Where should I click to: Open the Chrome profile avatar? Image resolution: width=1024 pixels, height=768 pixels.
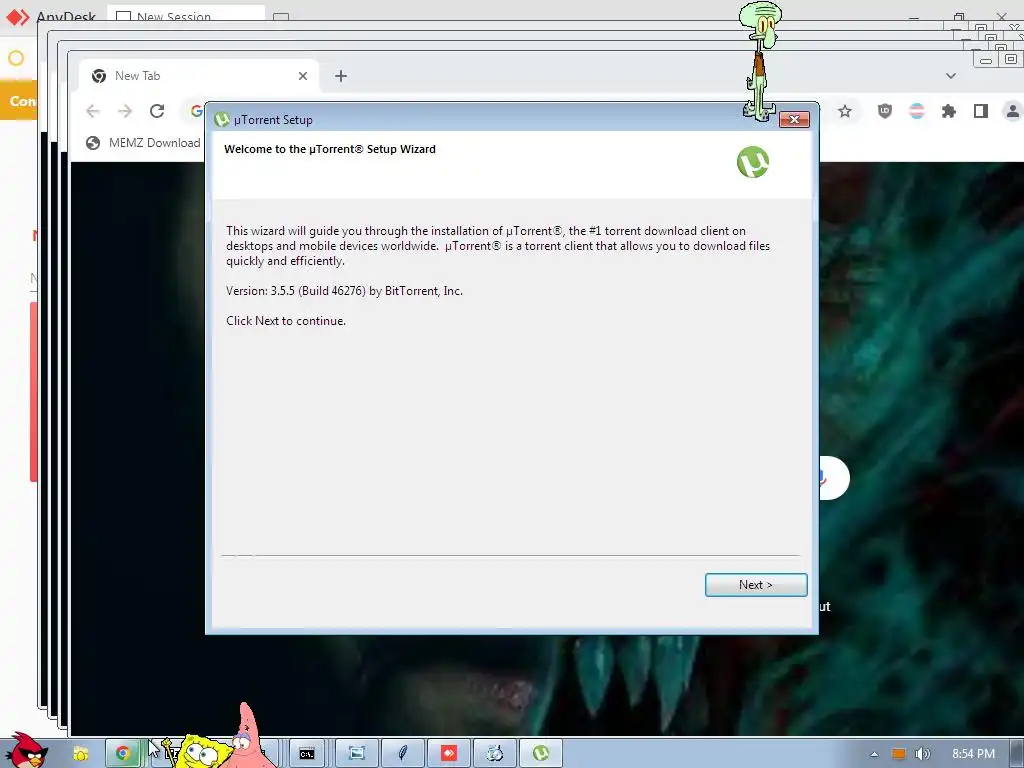tap(1013, 111)
